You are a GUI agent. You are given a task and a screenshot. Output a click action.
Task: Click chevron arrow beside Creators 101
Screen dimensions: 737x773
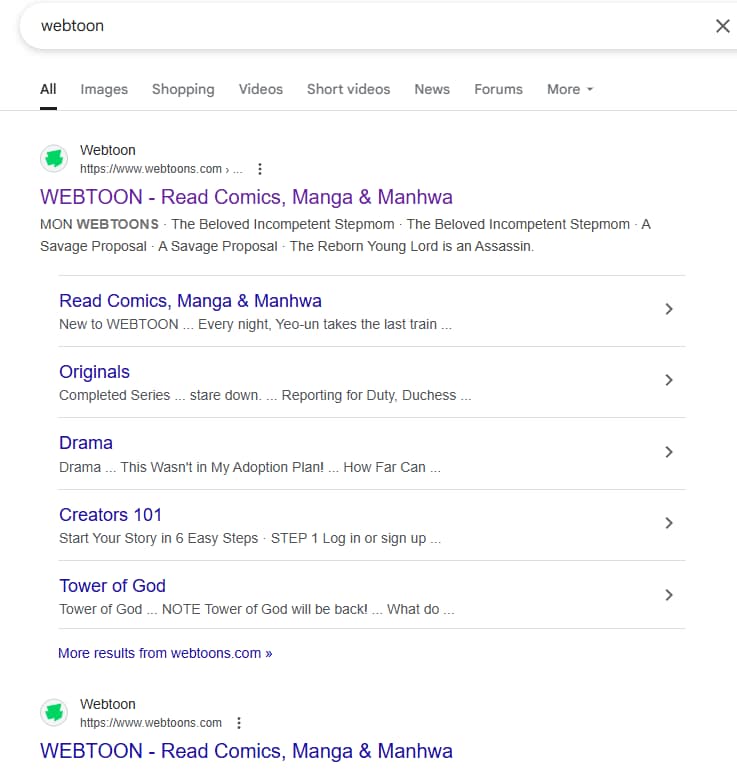click(669, 523)
